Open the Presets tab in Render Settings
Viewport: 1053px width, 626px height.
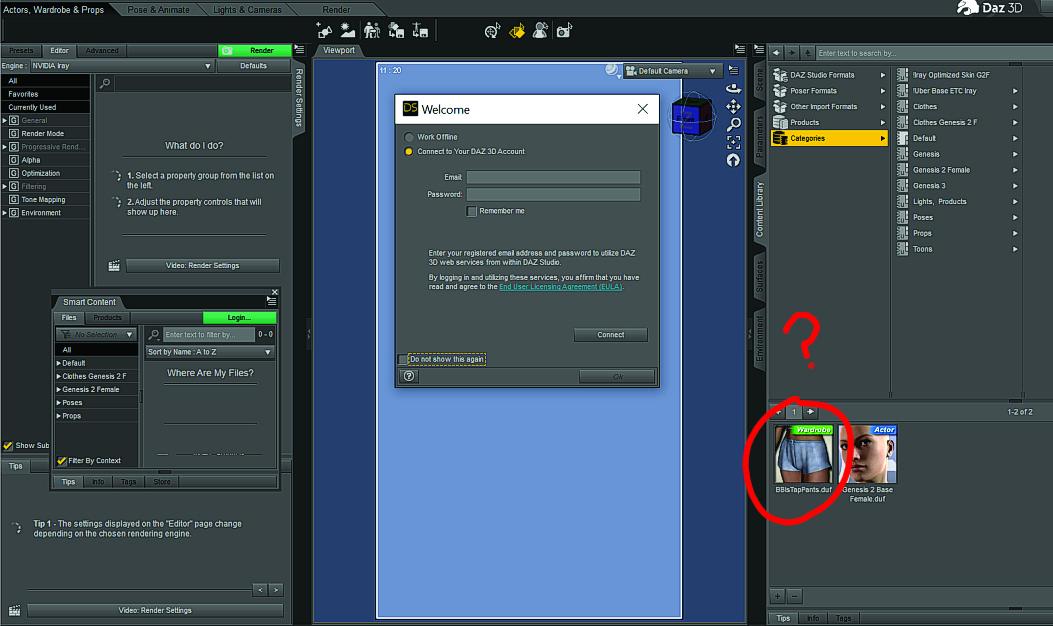coord(21,50)
